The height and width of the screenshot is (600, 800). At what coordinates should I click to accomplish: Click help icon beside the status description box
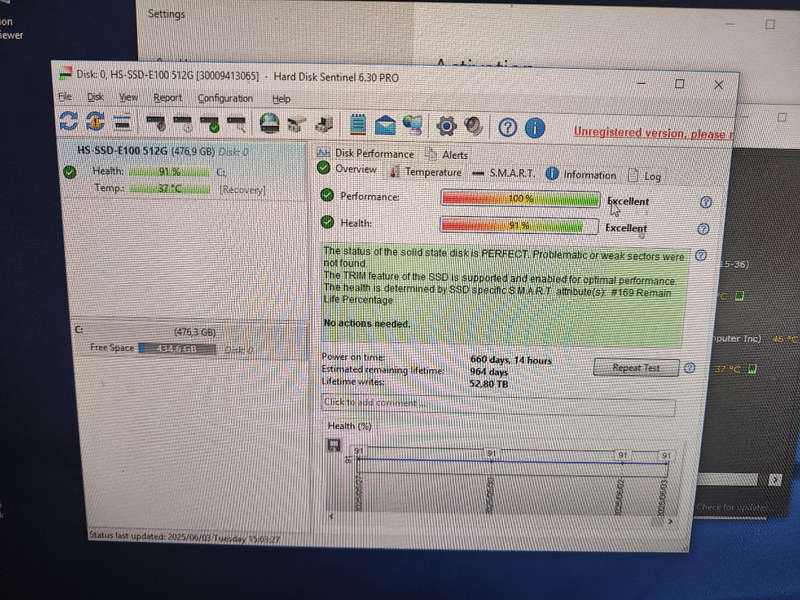click(701, 255)
